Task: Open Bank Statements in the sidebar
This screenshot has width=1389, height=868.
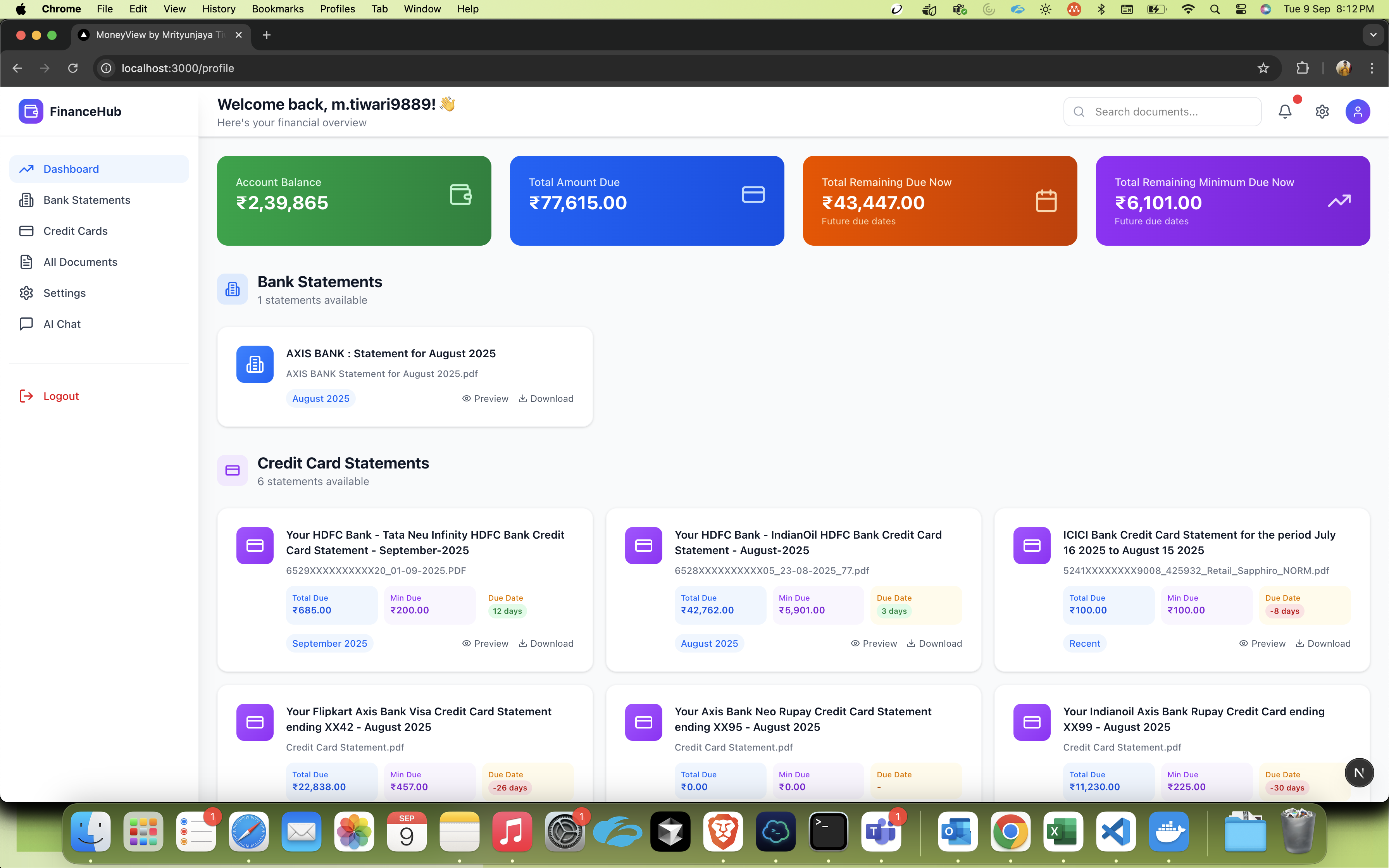Action: pos(99,200)
